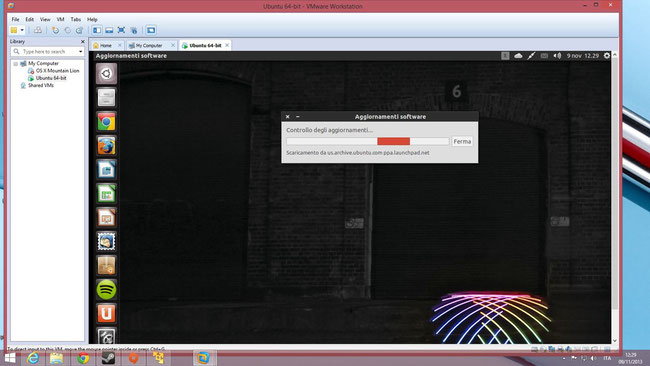Open the Help menu
This screenshot has height=366, width=650.
92,19
